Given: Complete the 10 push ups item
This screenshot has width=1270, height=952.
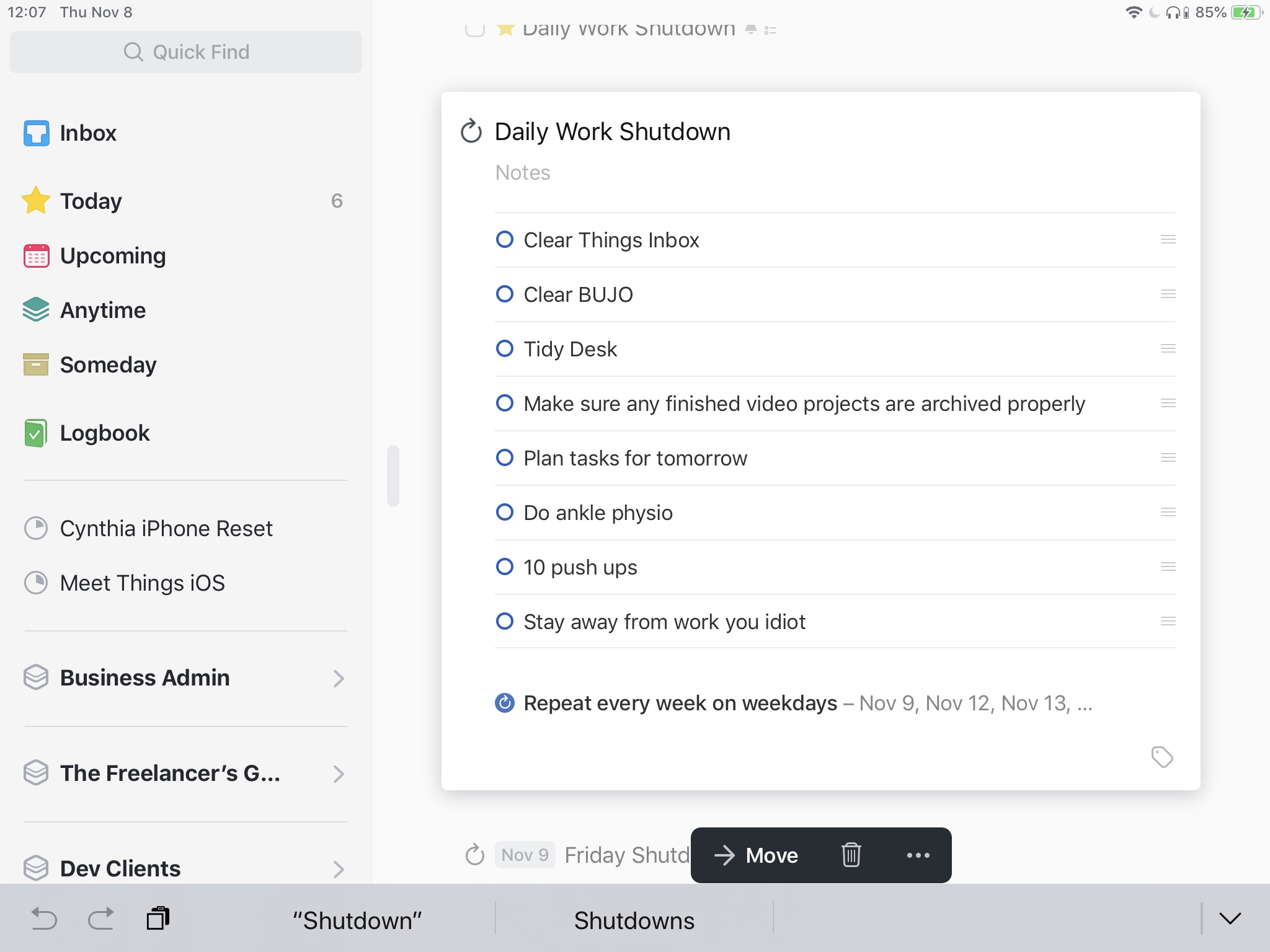Looking at the screenshot, I should click(505, 566).
